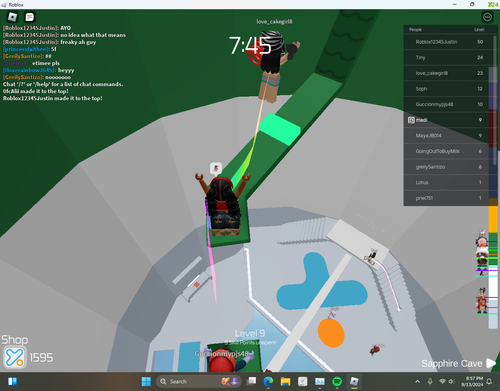Click the Level column header
This screenshot has height=391, width=500.
[479, 30]
